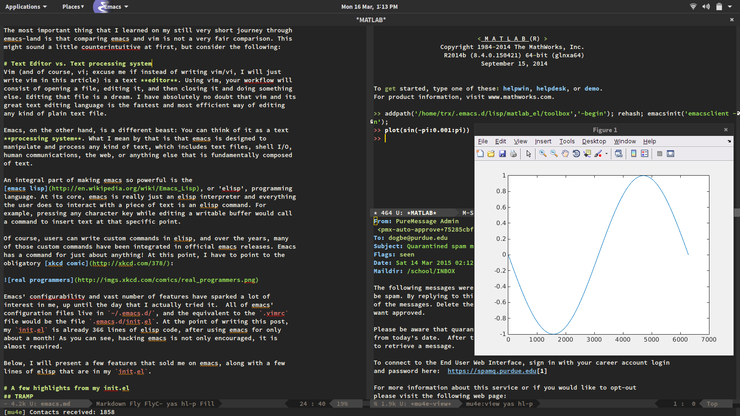Click the Link Plot icon
This screenshot has width=740, height=416.
[x=618, y=154]
